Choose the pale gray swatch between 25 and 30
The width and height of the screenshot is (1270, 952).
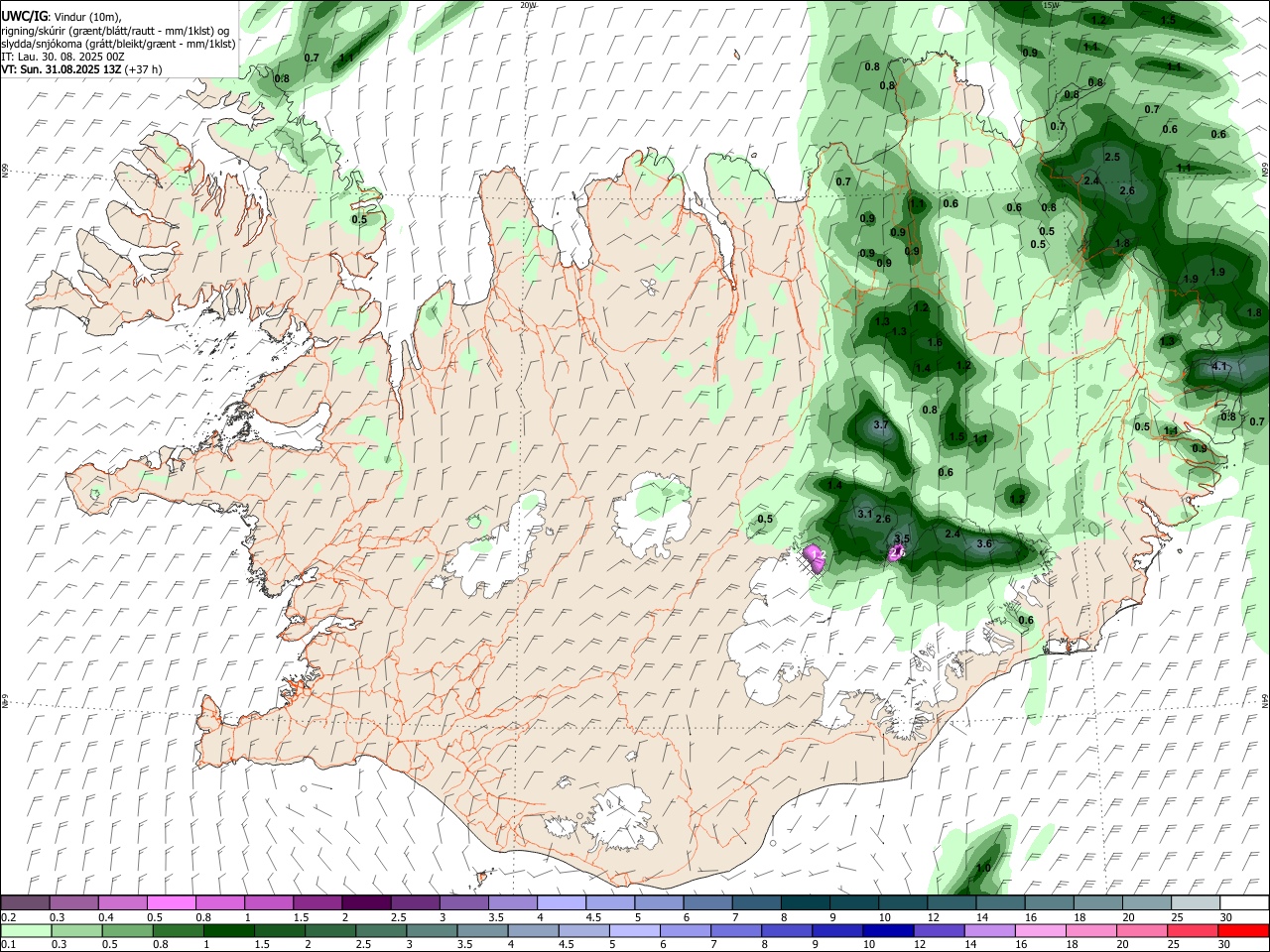[1196, 903]
